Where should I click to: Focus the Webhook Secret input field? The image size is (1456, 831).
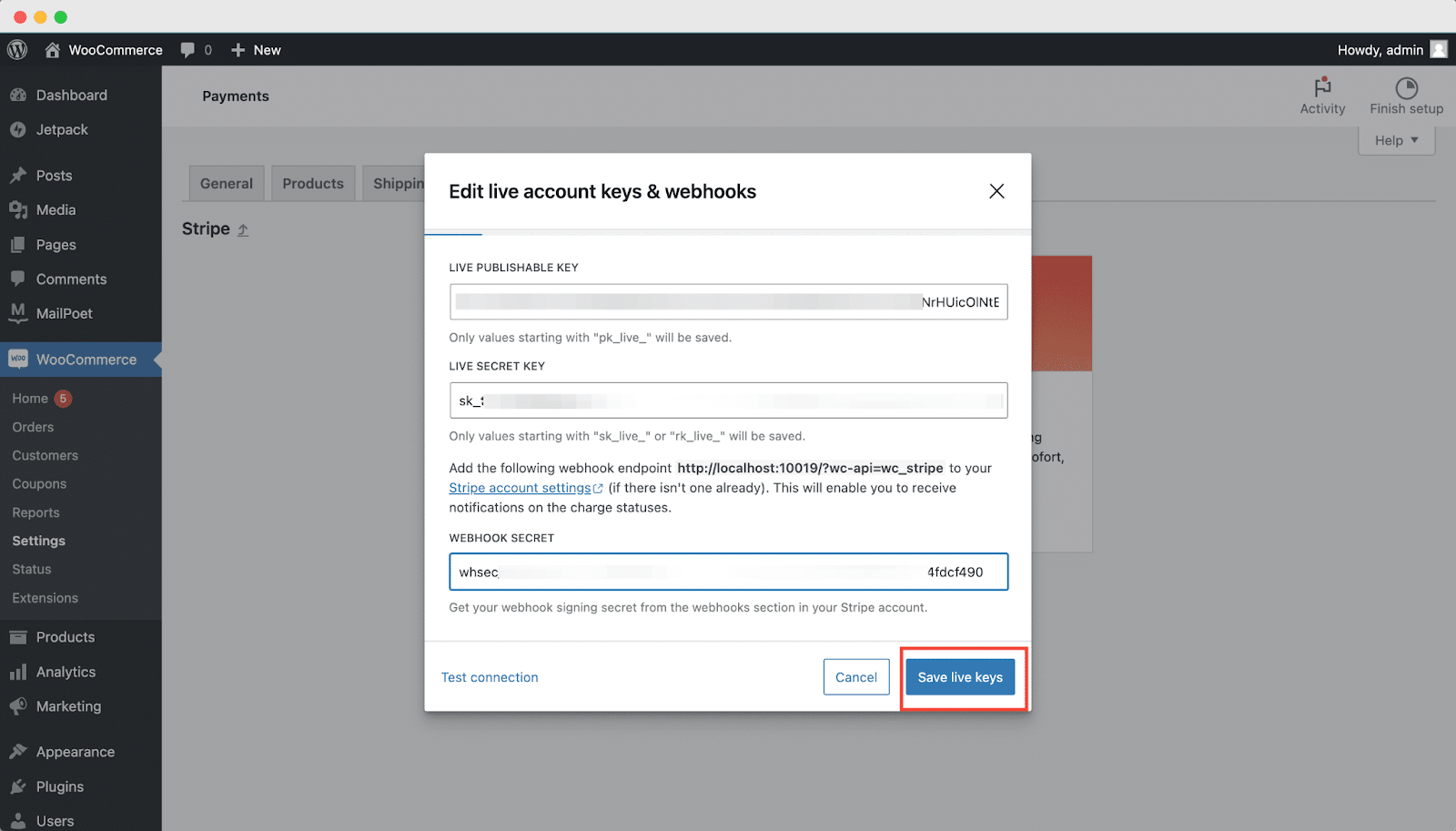[728, 572]
